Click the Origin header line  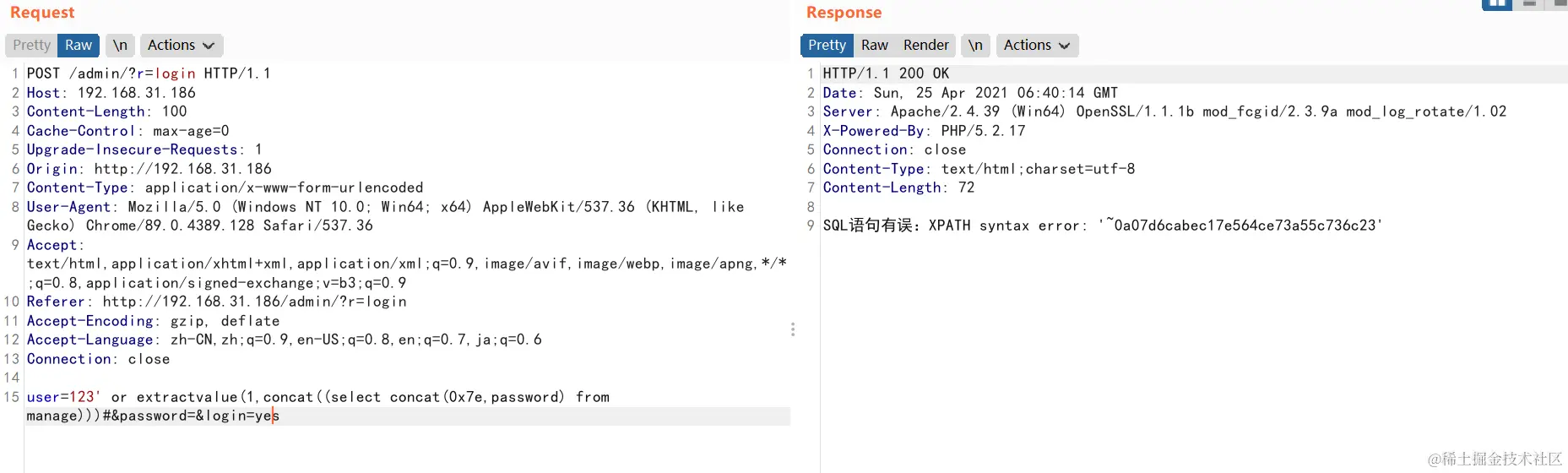(x=149, y=169)
